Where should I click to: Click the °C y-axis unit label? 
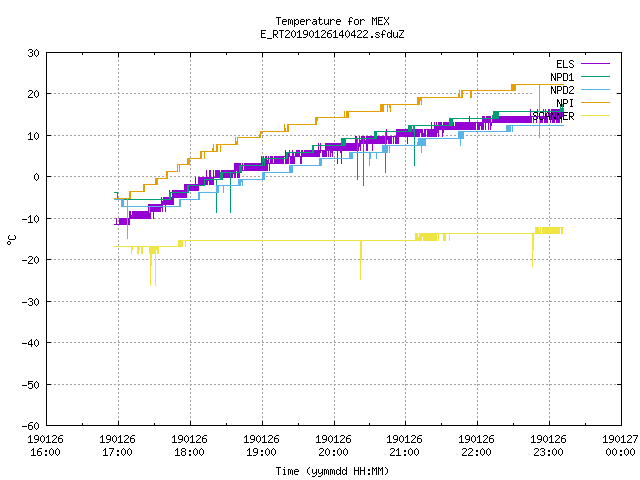12,240
